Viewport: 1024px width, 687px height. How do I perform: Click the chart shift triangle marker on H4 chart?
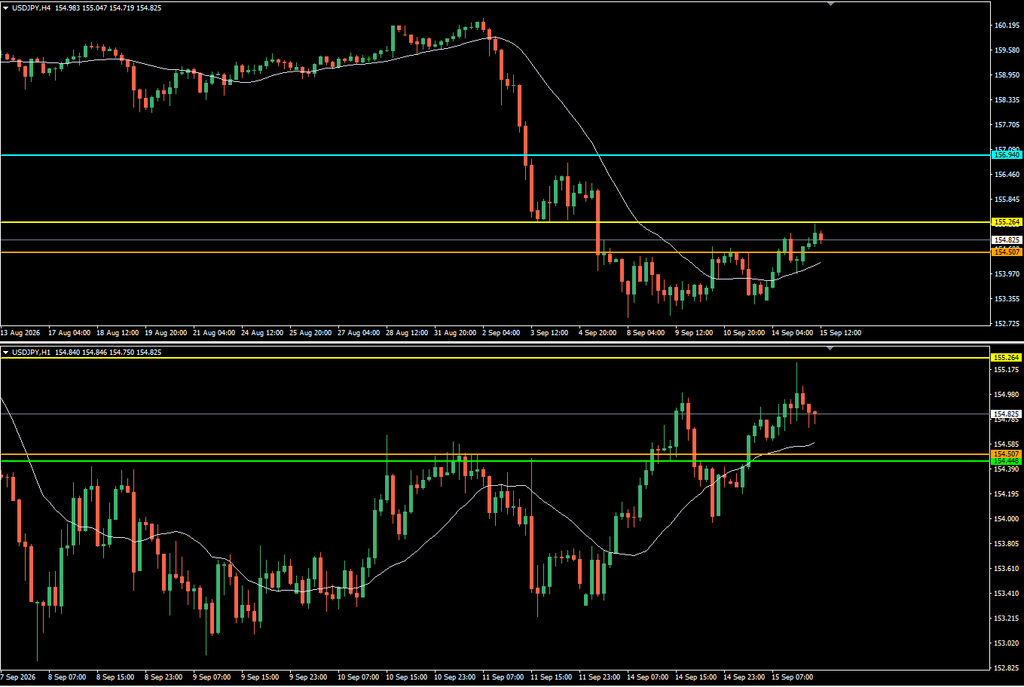(x=830, y=4)
